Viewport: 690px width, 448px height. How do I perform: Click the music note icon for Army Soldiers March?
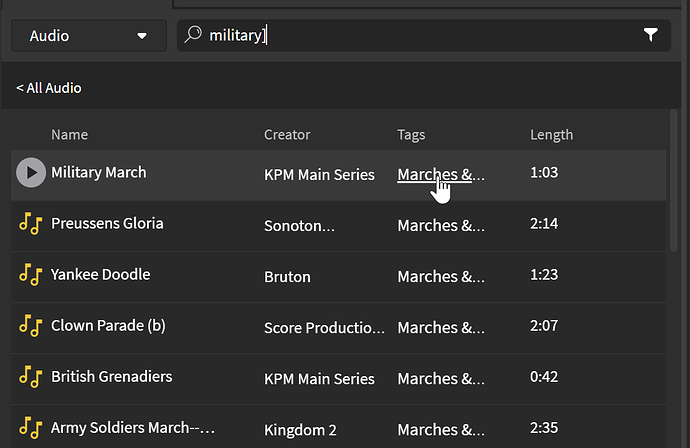pos(30,428)
